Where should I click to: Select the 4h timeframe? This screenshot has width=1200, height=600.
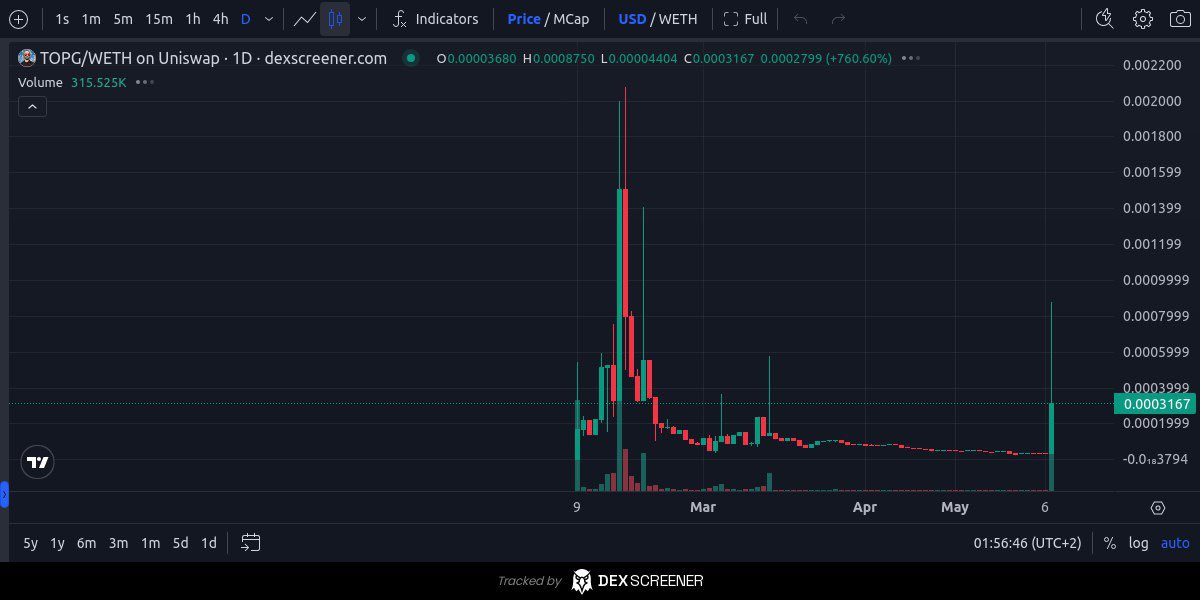click(220, 19)
